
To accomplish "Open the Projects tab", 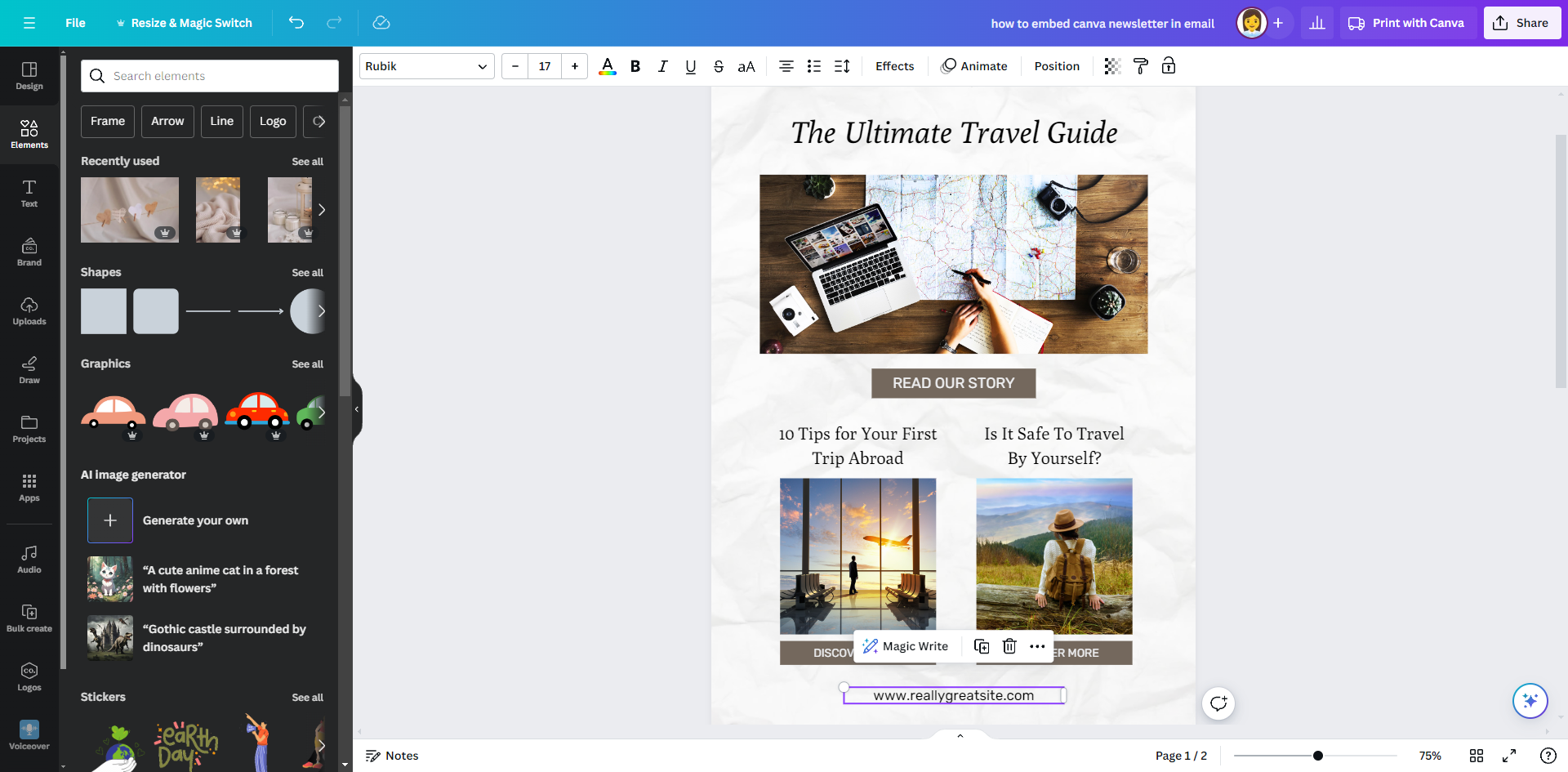I will tap(29, 429).
